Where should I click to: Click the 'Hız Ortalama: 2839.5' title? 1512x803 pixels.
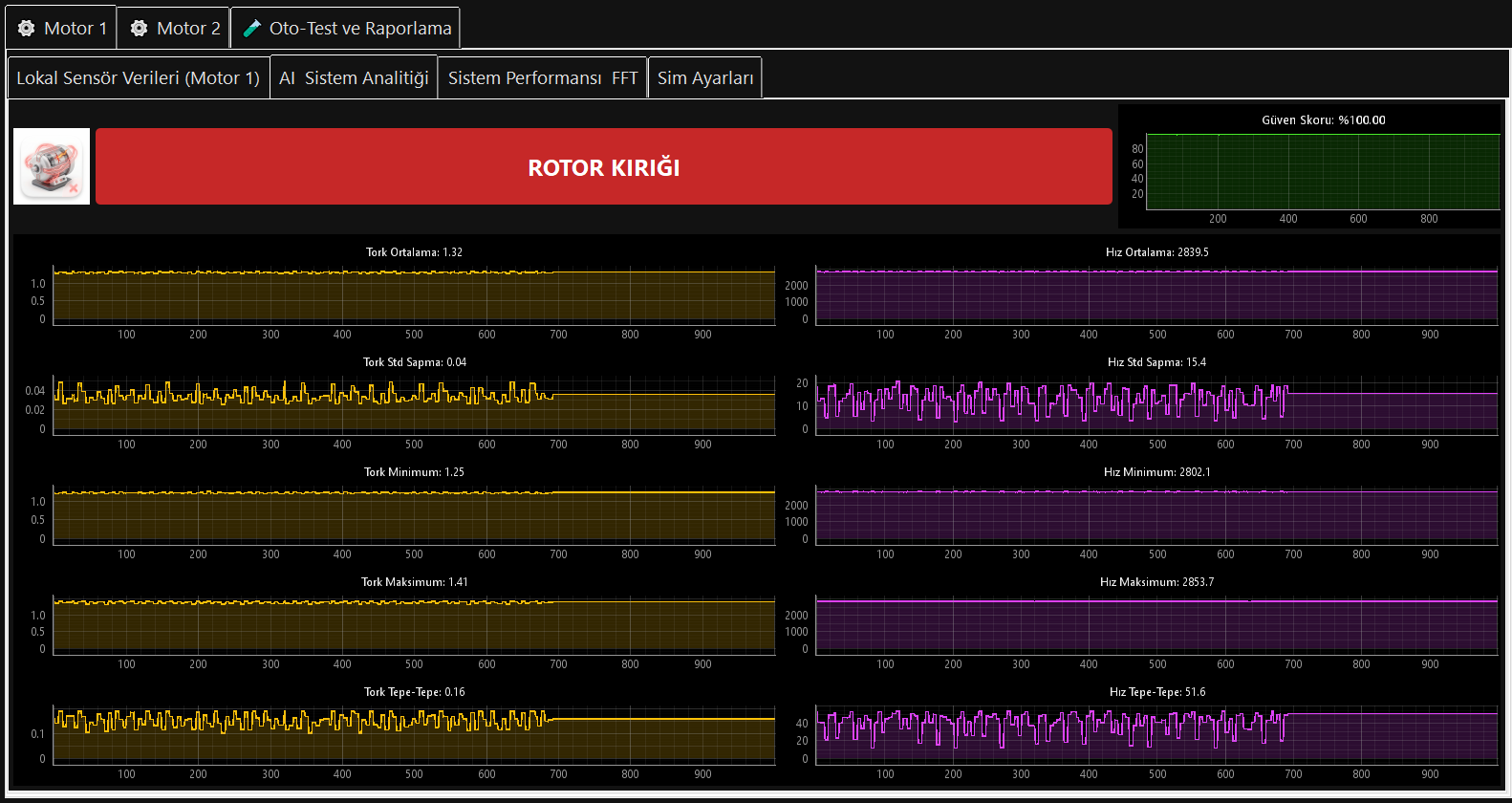click(x=1156, y=252)
